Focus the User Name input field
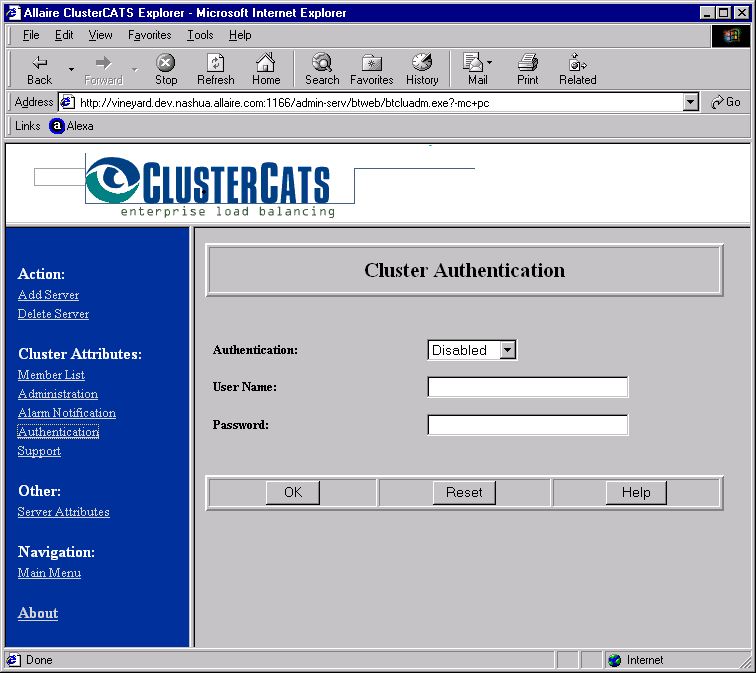This screenshot has width=756, height=673. pyautogui.click(x=527, y=387)
